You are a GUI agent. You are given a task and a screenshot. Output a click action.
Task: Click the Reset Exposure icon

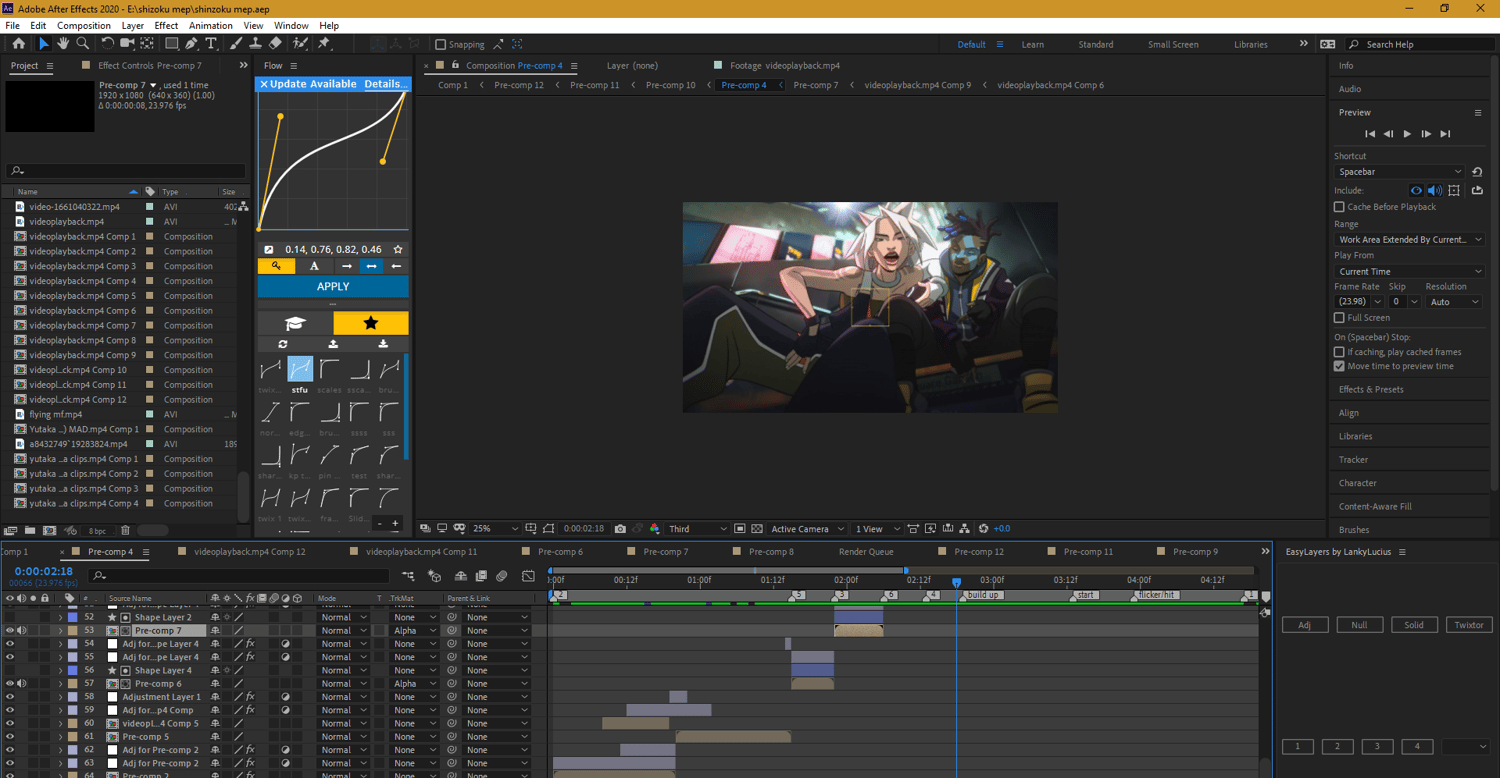[x=983, y=529]
